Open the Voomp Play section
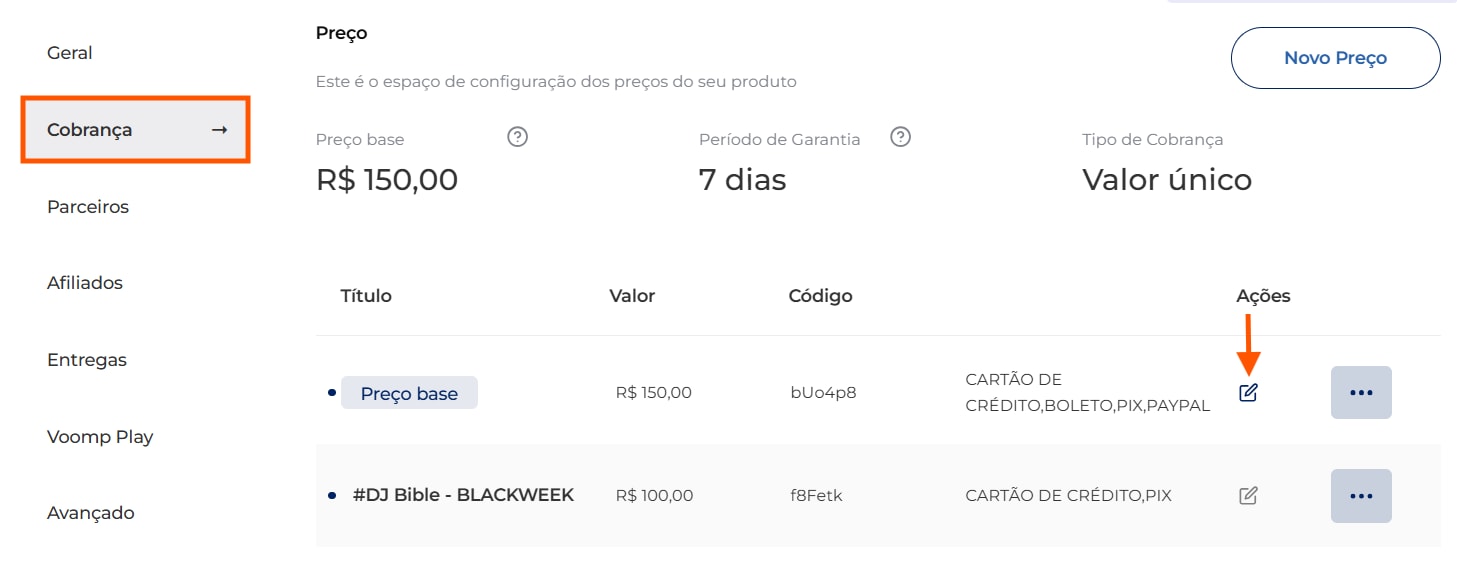Image resolution: width=1457 pixels, height=565 pixels. coord(100,437)
